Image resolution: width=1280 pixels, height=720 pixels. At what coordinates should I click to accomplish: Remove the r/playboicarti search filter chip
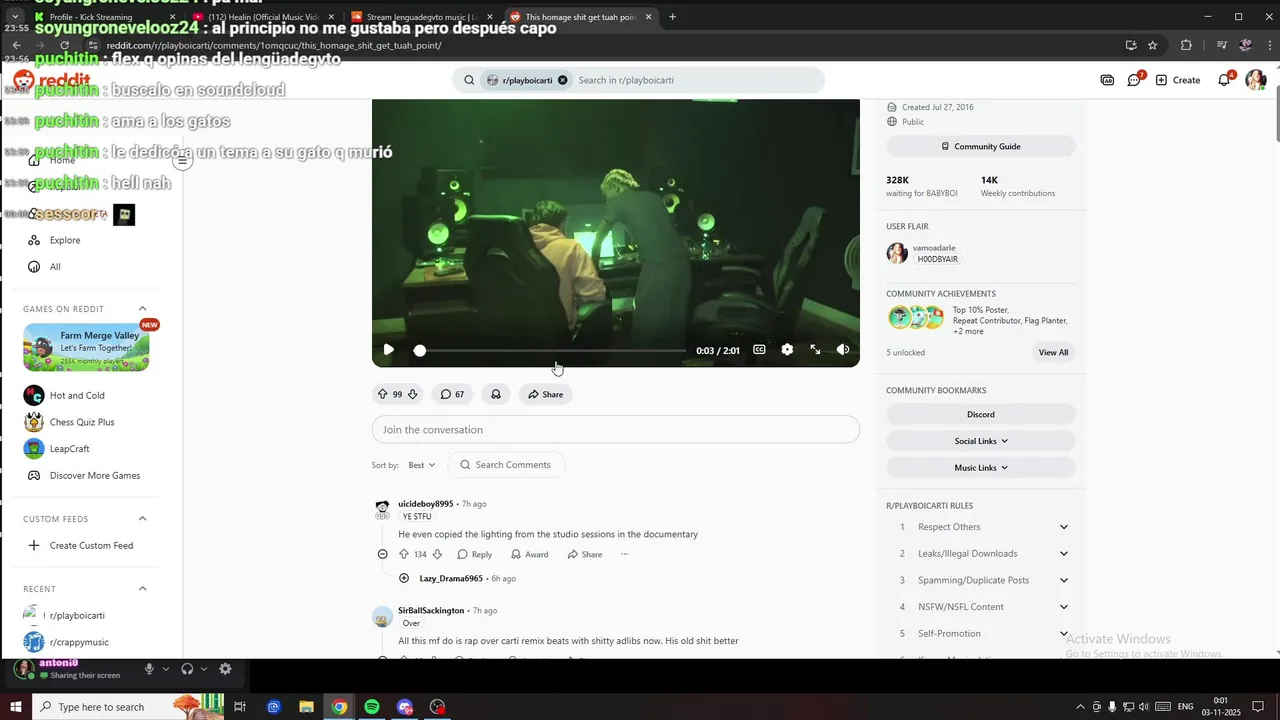tap(562, 80)
